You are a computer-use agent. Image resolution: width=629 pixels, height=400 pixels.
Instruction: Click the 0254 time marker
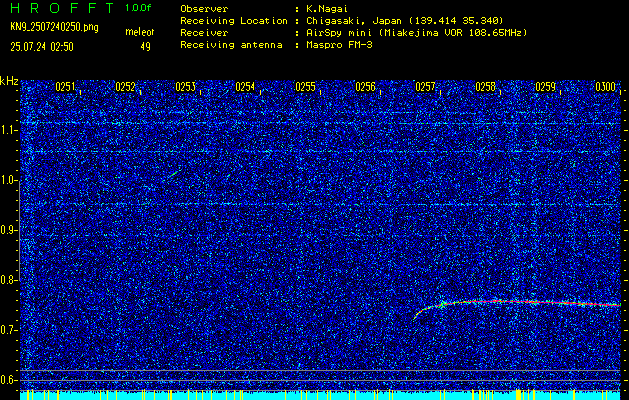[246, 87]
